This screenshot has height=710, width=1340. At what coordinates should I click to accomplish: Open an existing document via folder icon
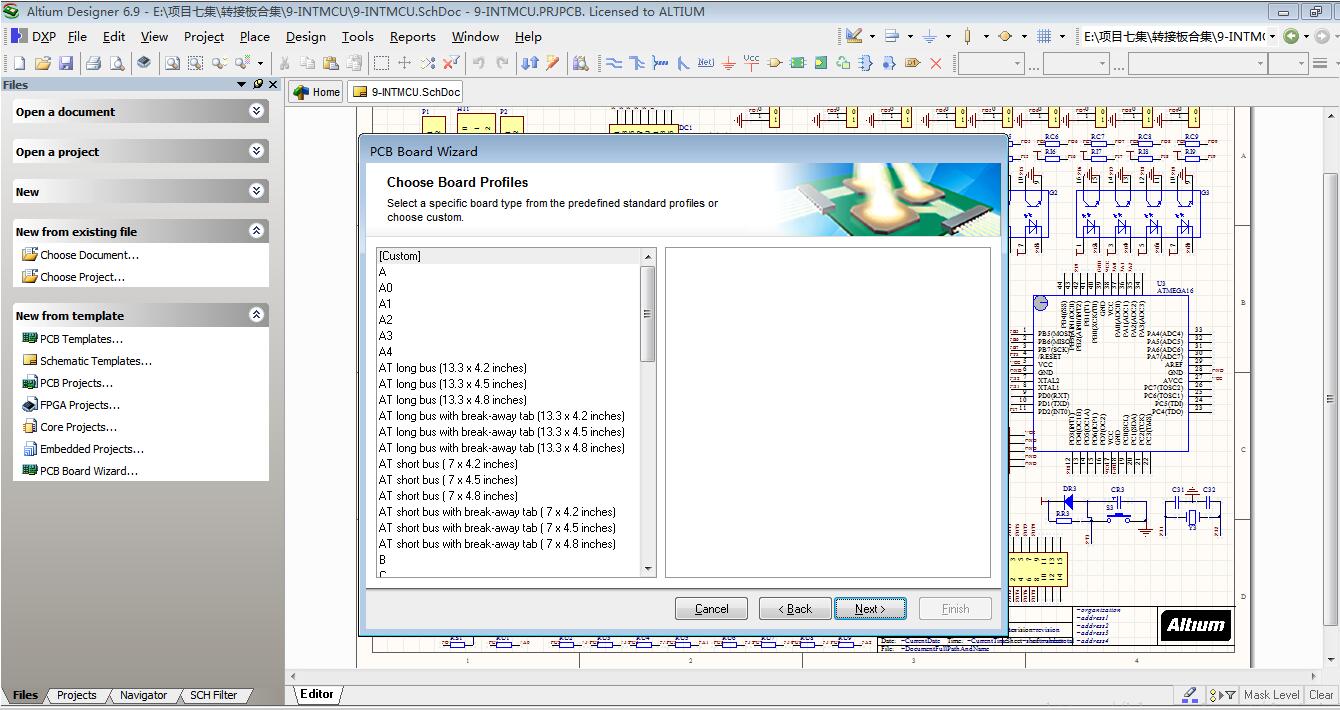(x=43, y=63)
